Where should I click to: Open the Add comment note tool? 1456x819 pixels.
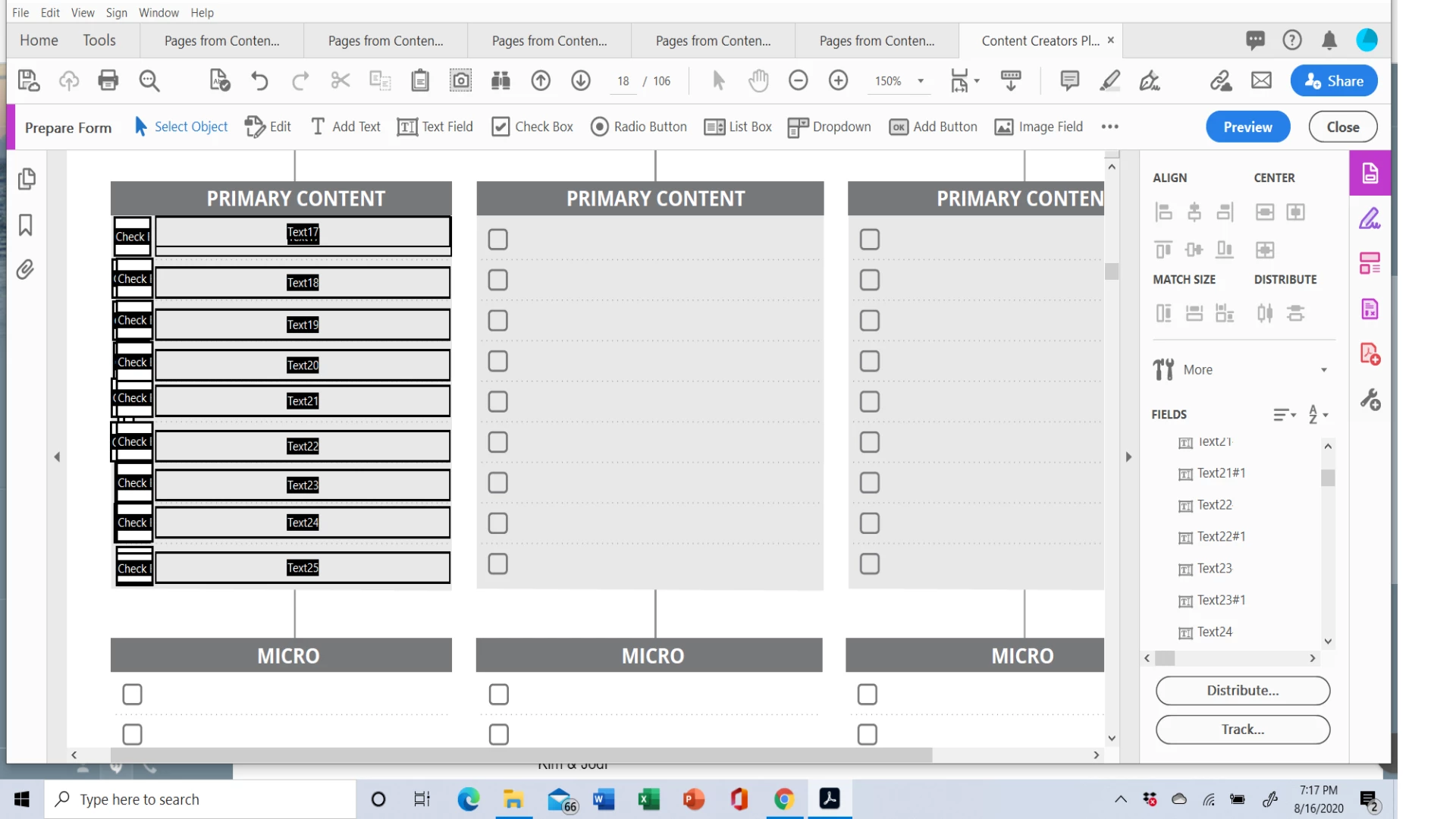(x=1069, y=80)
